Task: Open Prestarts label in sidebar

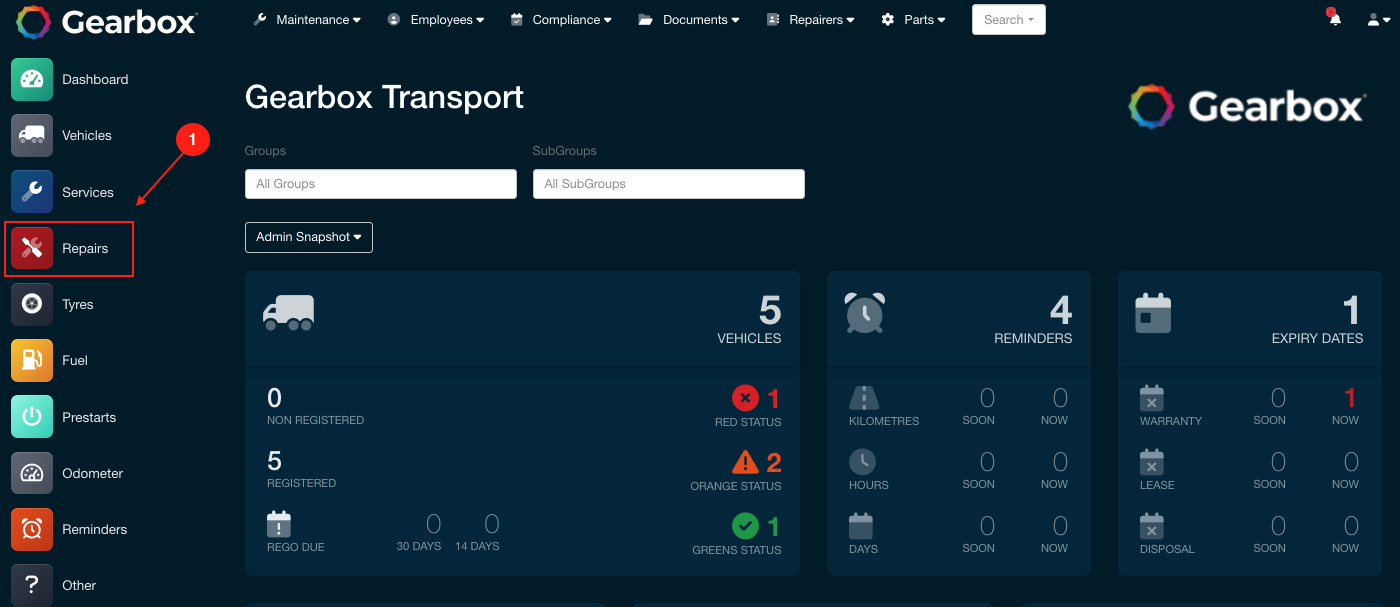Action: (89, 417)
